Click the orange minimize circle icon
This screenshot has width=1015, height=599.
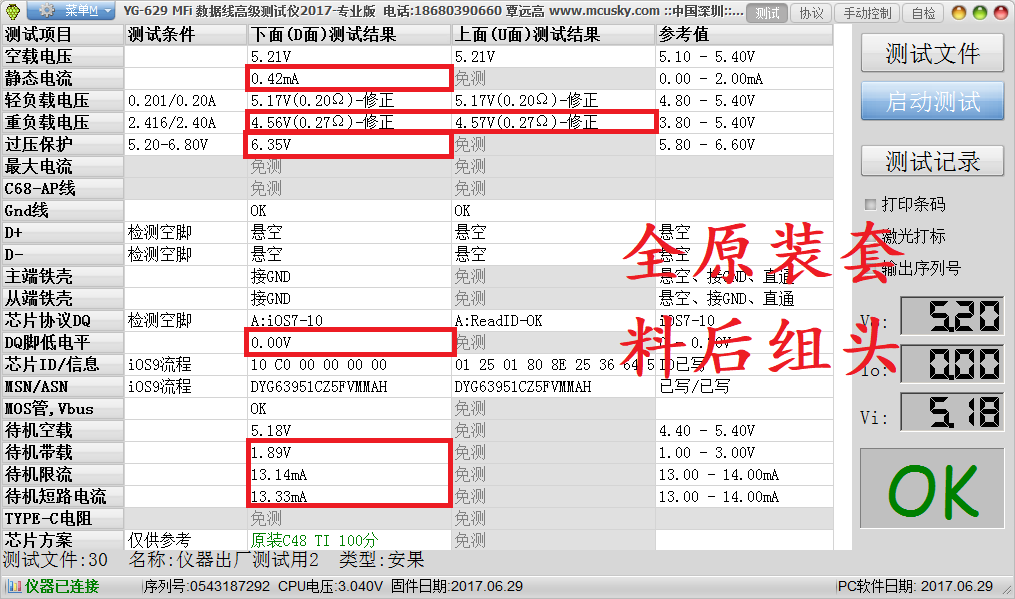[x=957, y=13]
